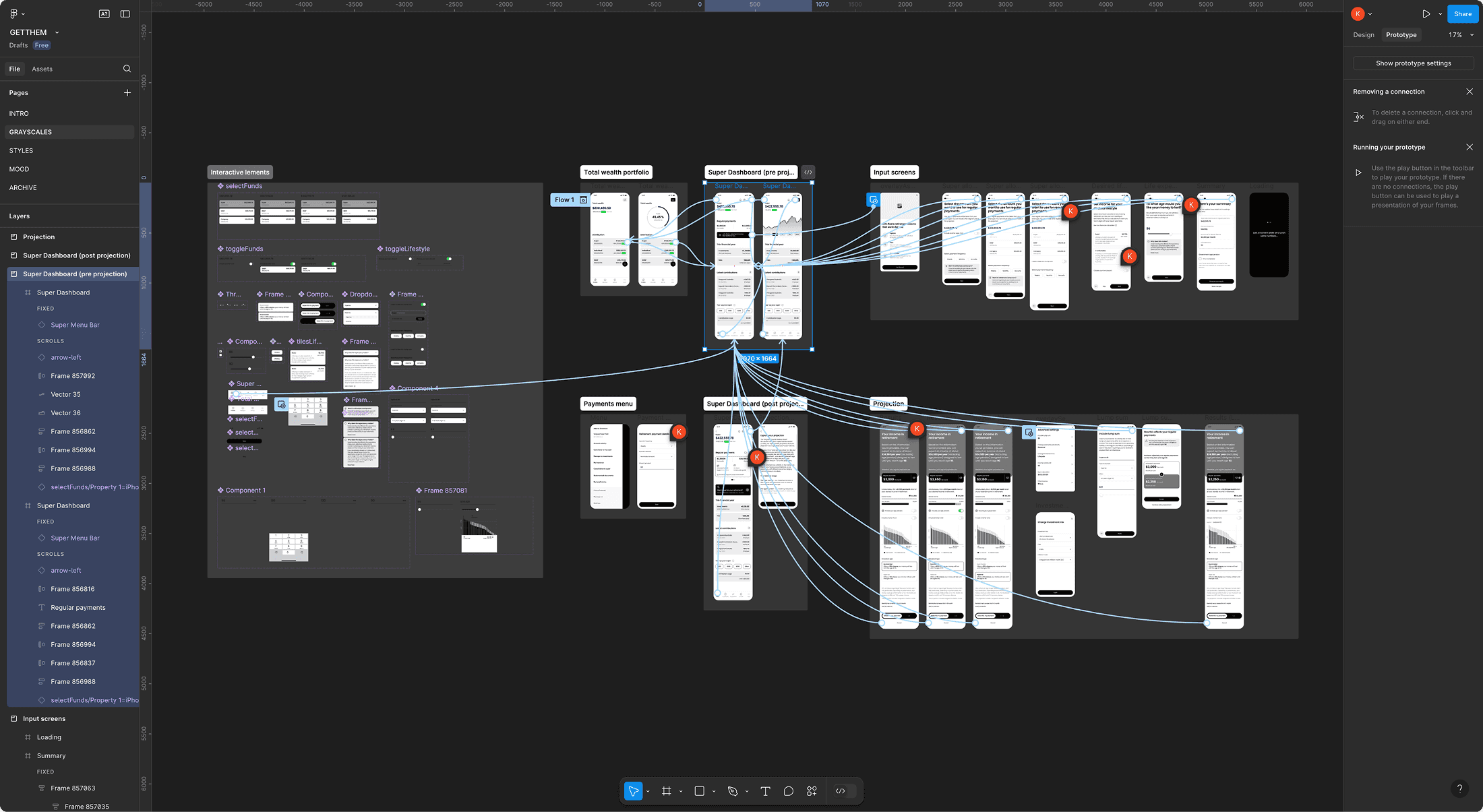Select the Vector 36 layer

tap(73, 413)
